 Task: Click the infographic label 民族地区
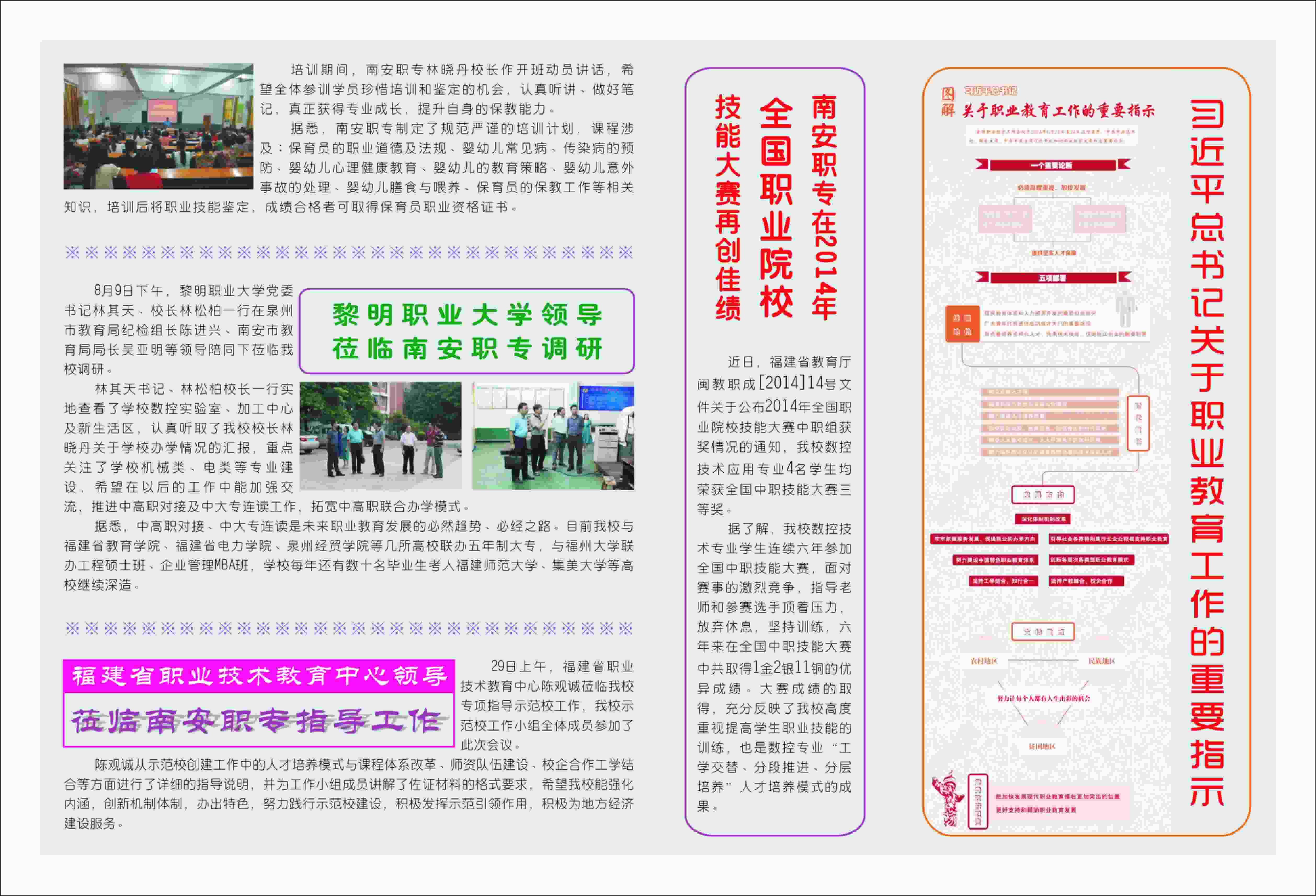point(1102,661)
